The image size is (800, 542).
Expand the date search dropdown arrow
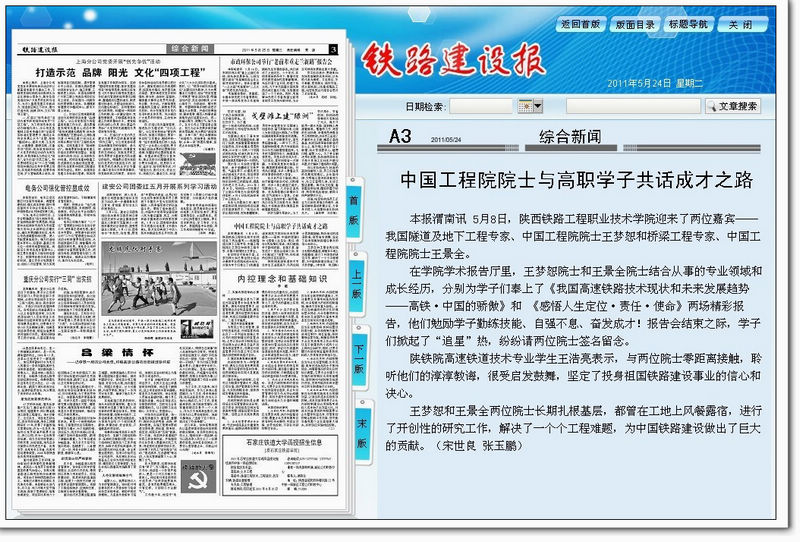pyautogui.click(x=538, y=105)
